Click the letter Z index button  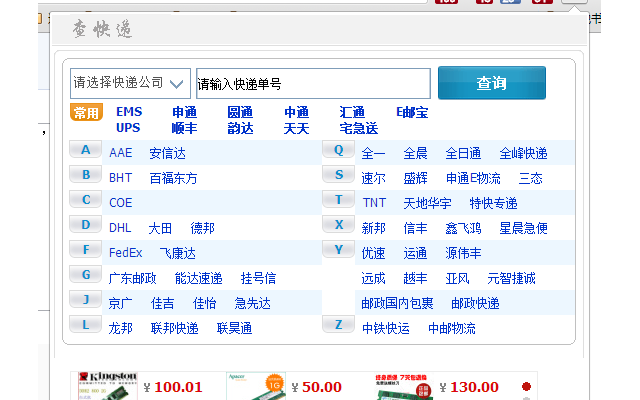click(x=338, y=324)
